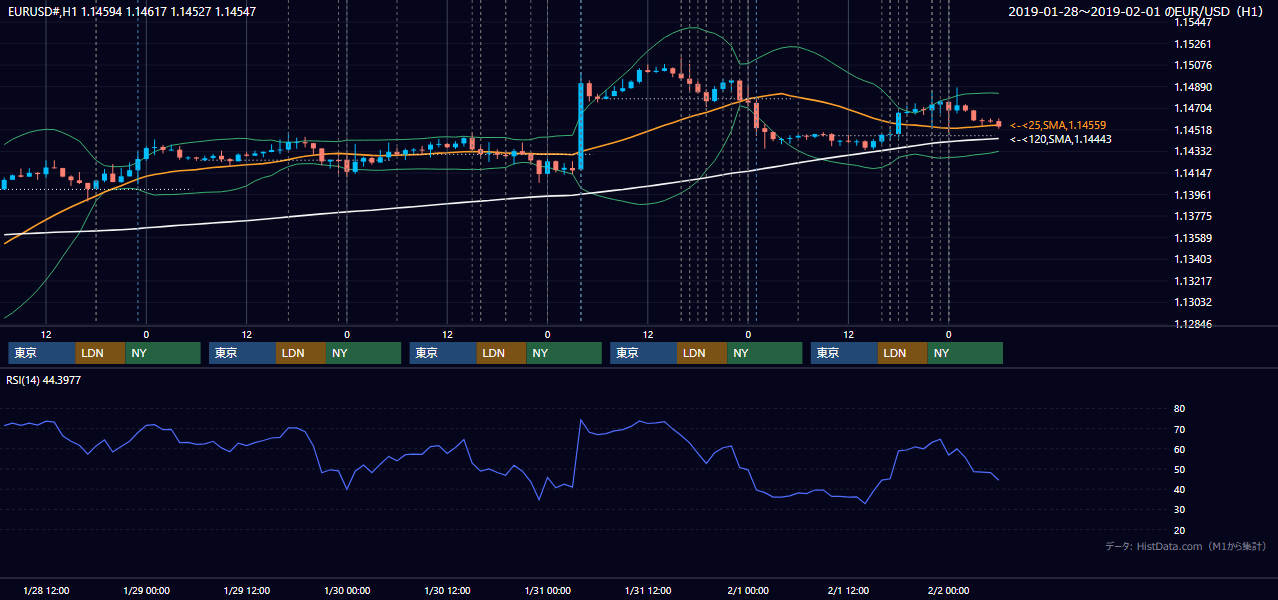The image size is (1278, 600).
Task: Click the 2/2 00:00 date axis label
Action: pos(948,590)
